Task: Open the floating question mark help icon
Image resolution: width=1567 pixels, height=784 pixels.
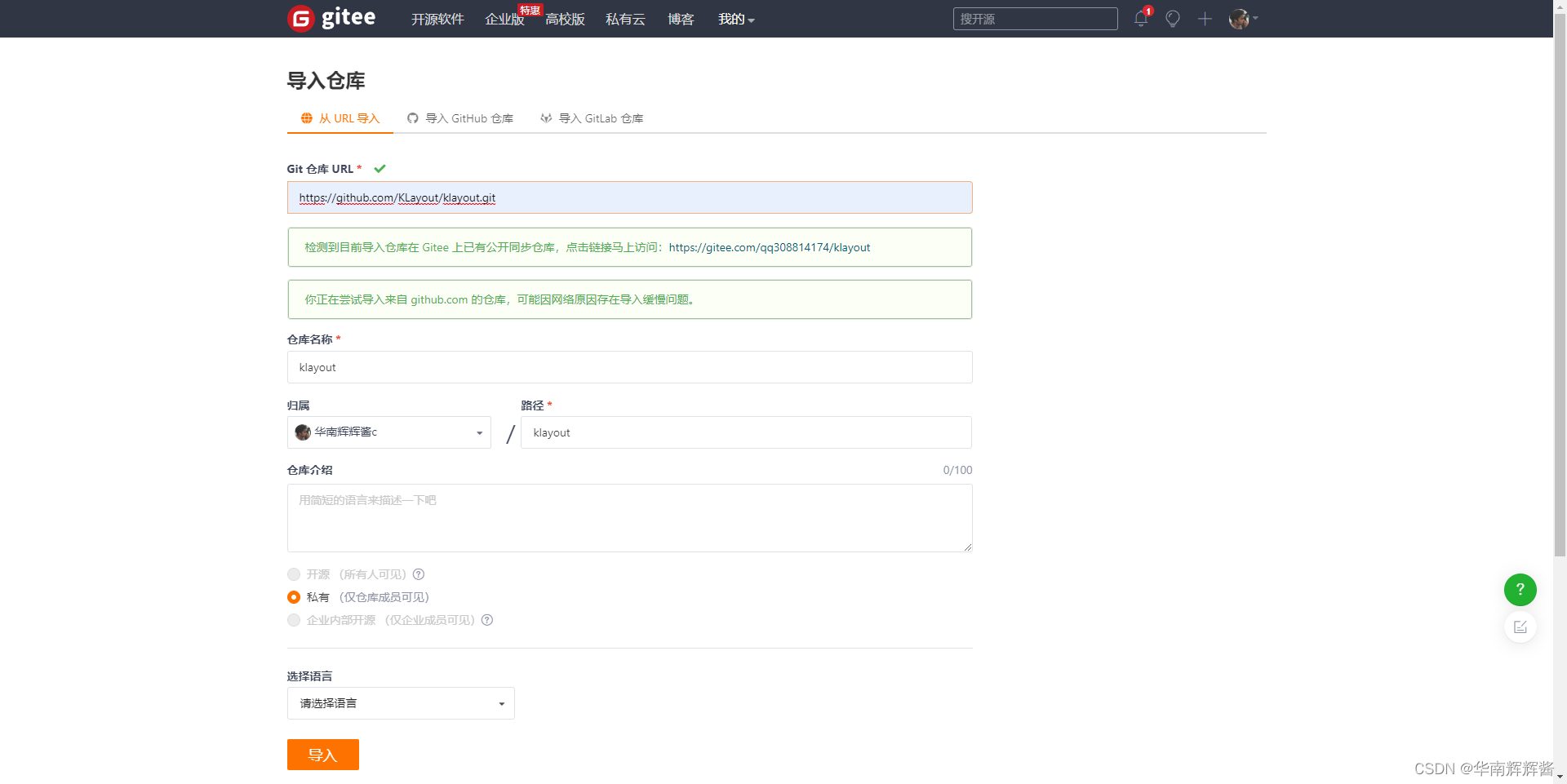Action: pyautogui.click(x=1519, y=589)
